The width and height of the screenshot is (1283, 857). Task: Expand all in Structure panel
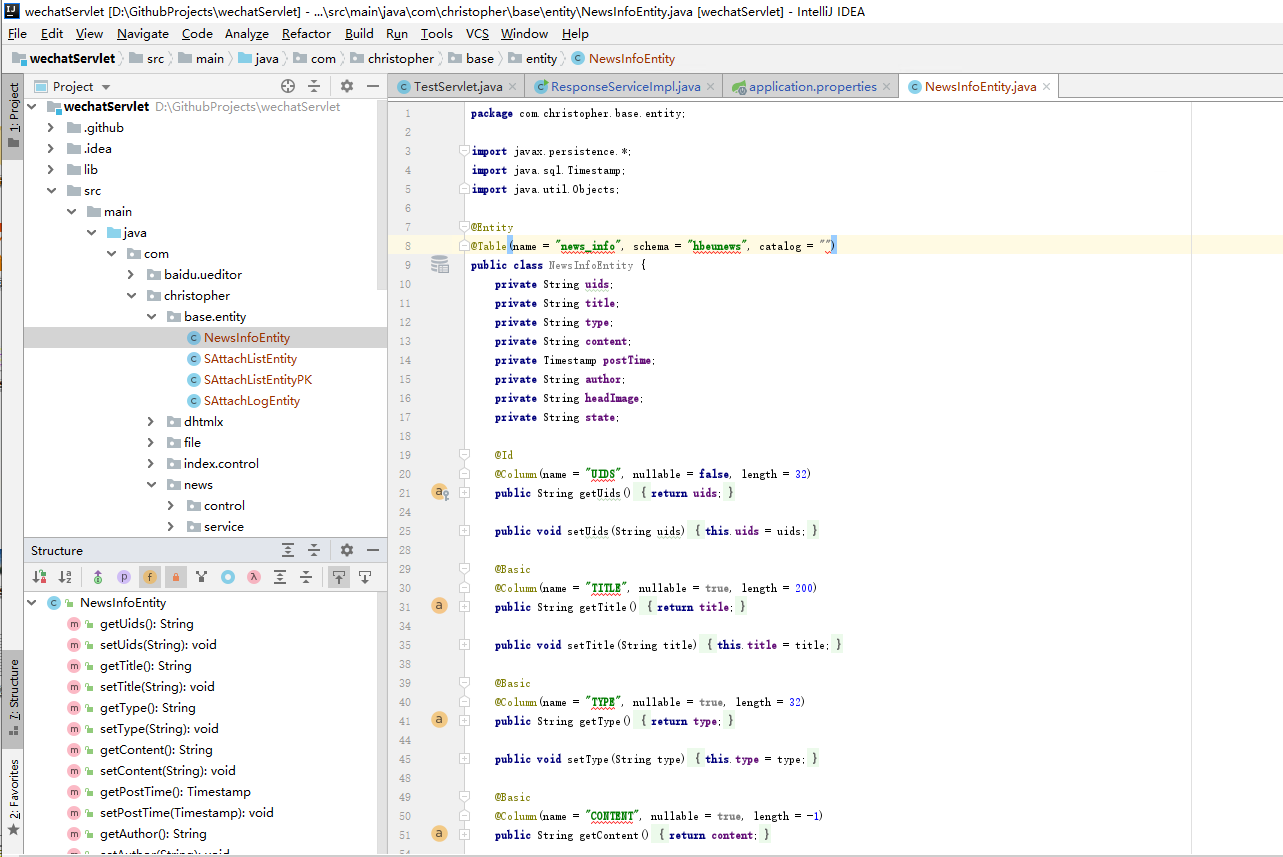pos(280,578)
